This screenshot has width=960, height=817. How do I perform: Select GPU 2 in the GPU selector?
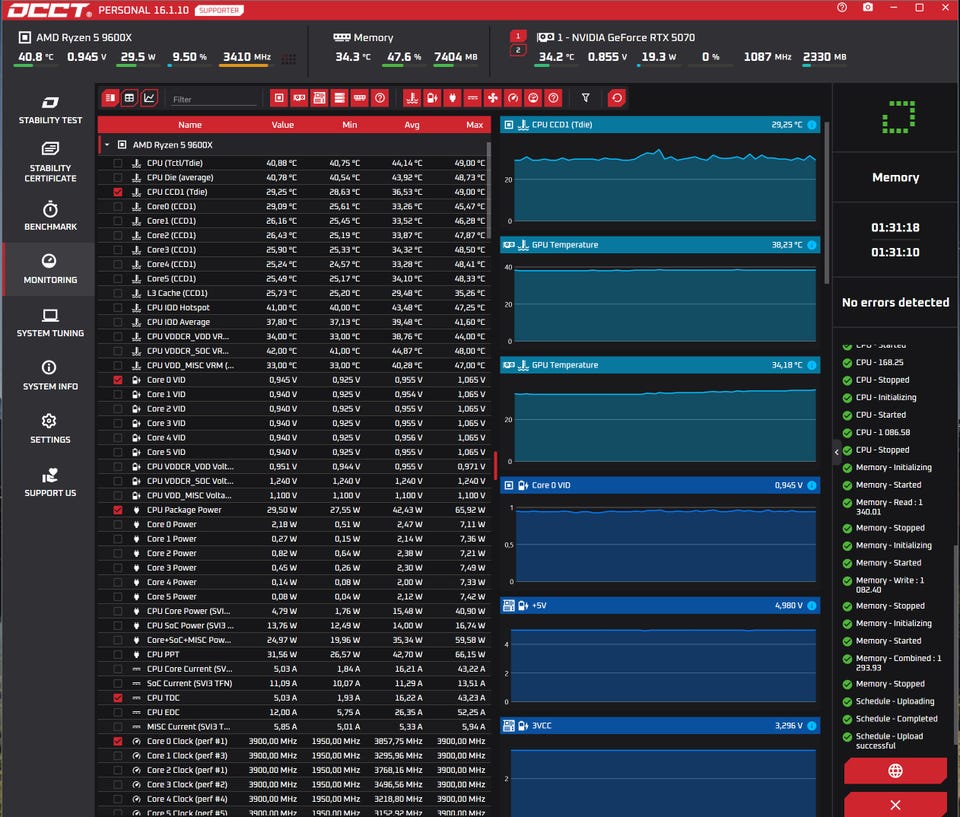point(518,50)
